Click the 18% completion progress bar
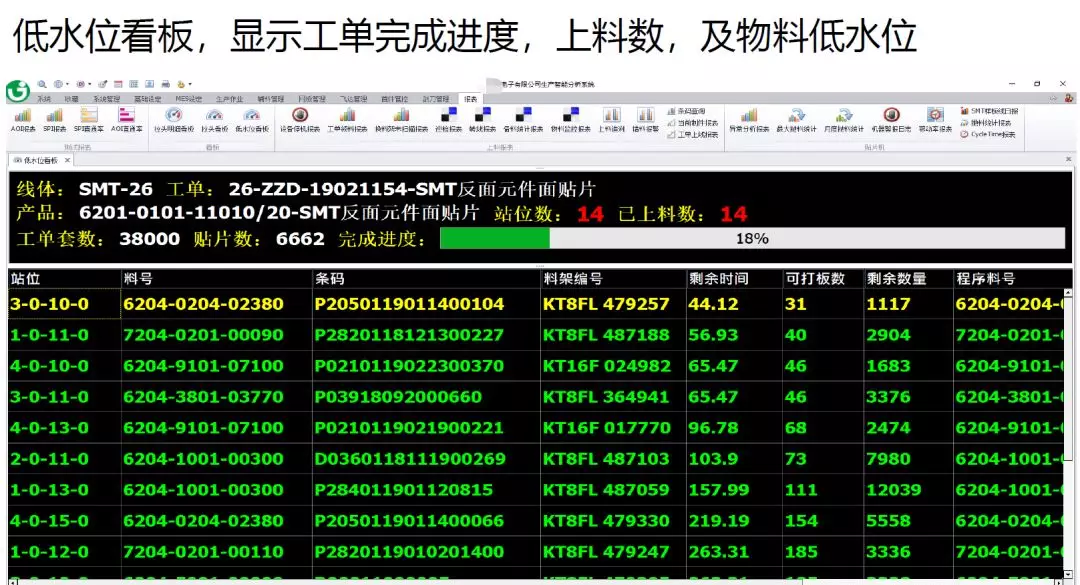Image resolution: width=1080 pixels, height=585 pixels. click(x=752, y=238)
